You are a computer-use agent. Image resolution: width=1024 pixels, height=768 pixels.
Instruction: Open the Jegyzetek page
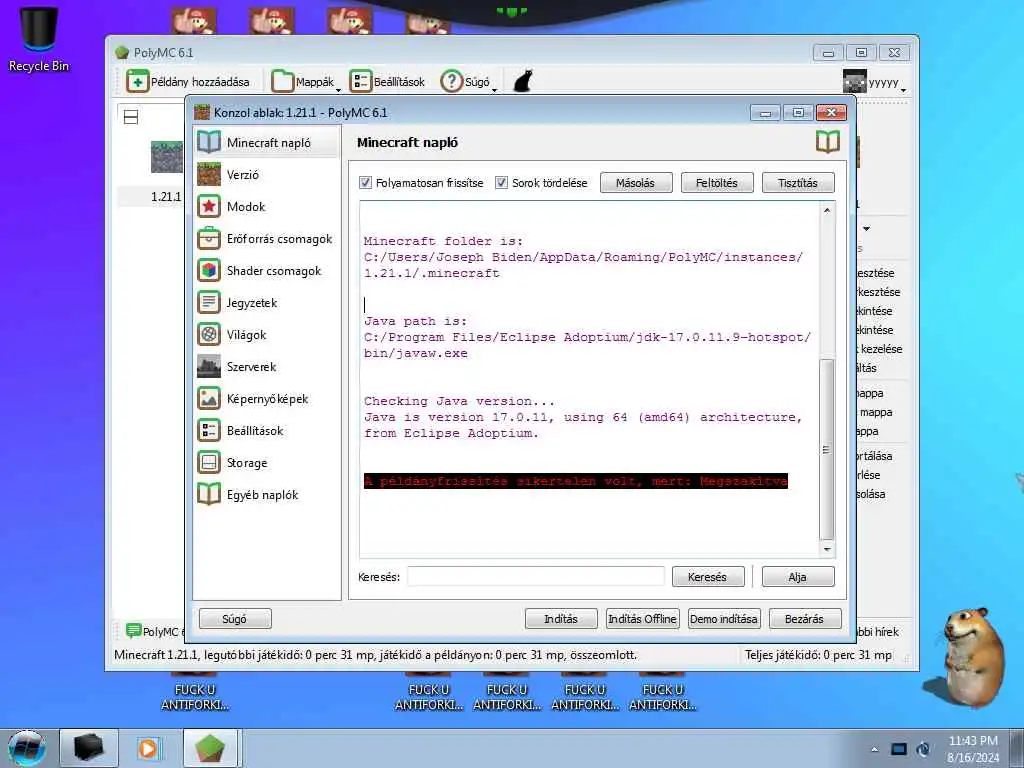click(266, 302)
